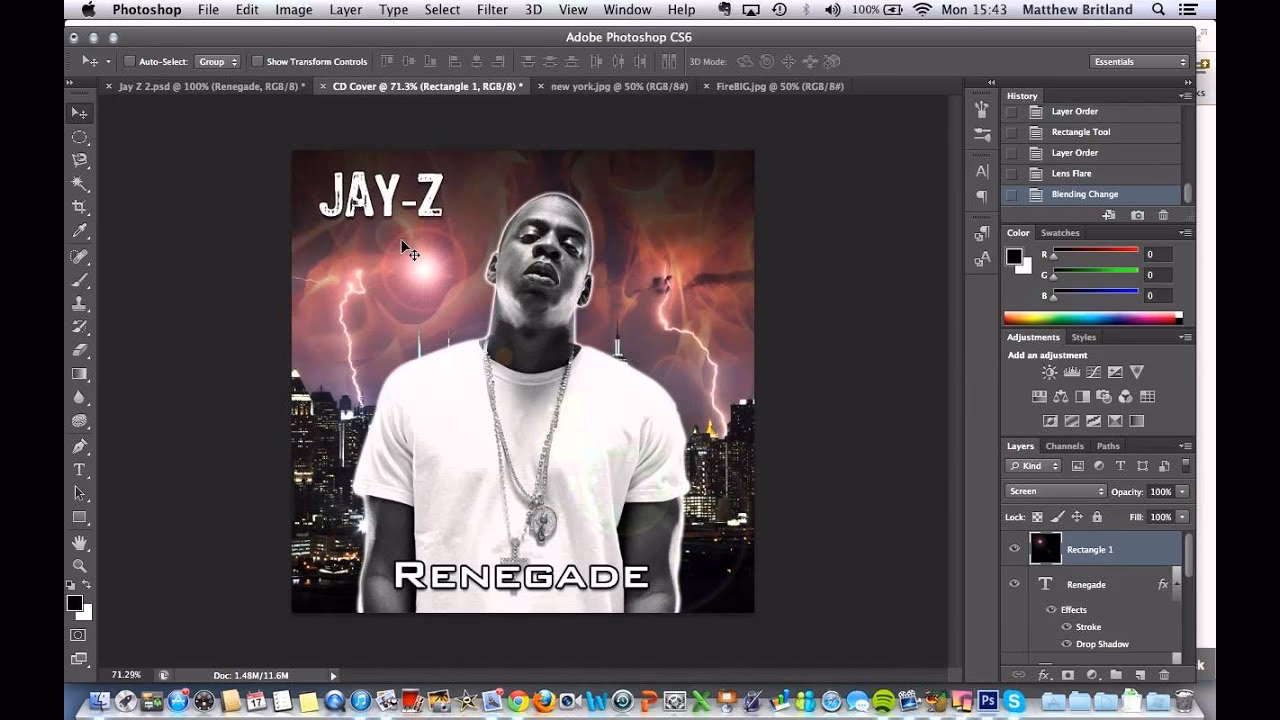Viewport: 1280px width, 720px height.
Task: Switch to the Channels tab
Action: coord(1065,446)
